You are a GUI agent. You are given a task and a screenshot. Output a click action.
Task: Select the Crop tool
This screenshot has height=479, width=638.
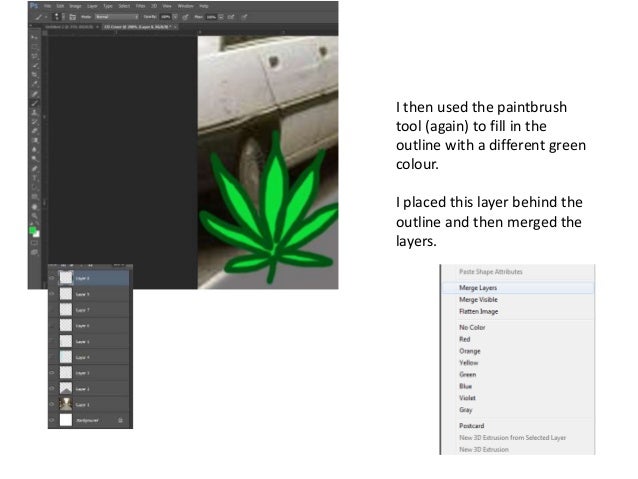coord(35,74)
